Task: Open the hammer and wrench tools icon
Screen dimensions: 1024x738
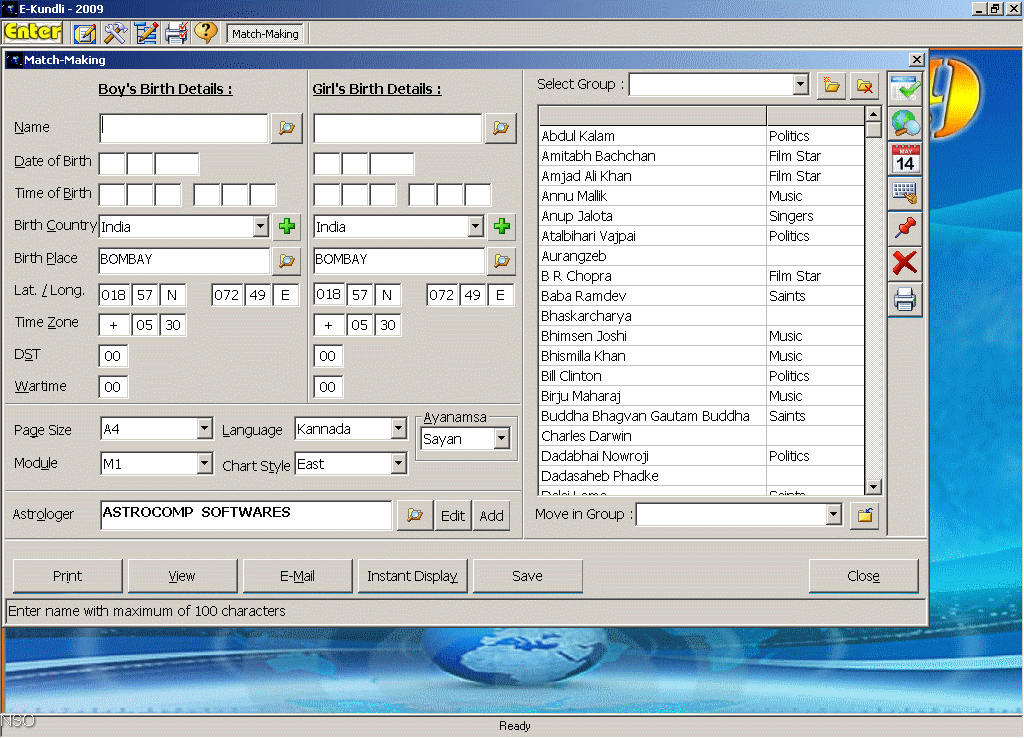Action: 116,33
